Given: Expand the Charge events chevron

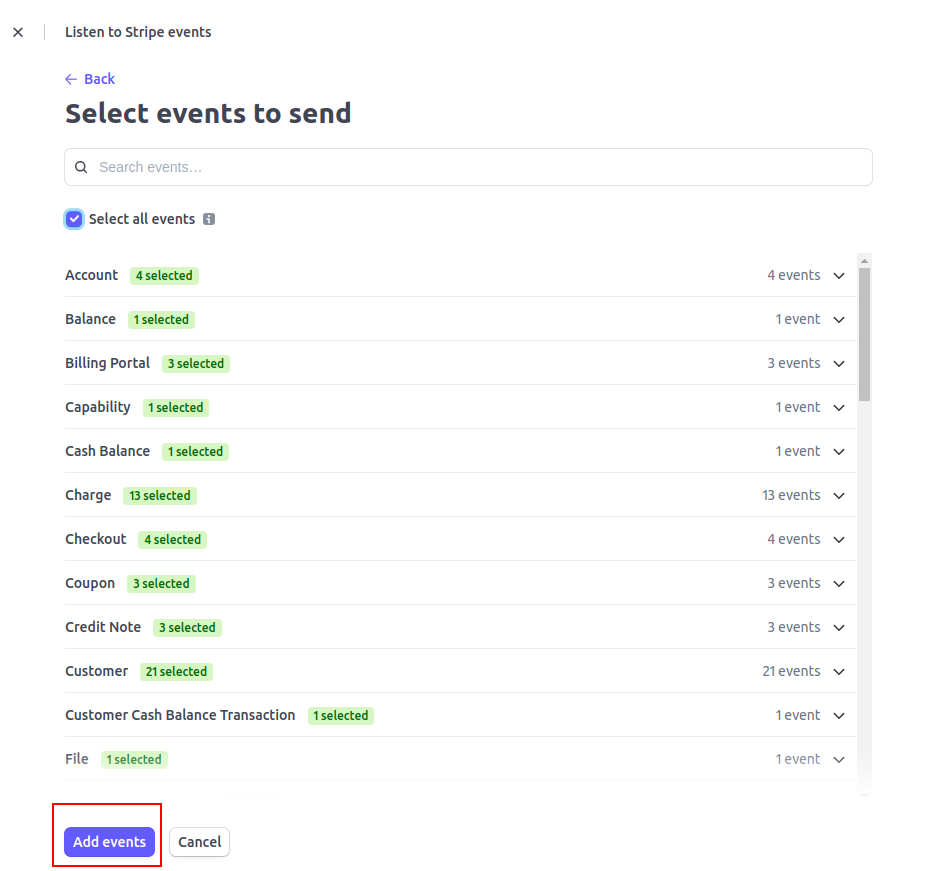Looking at the screenshot, I should pos(839,495).
